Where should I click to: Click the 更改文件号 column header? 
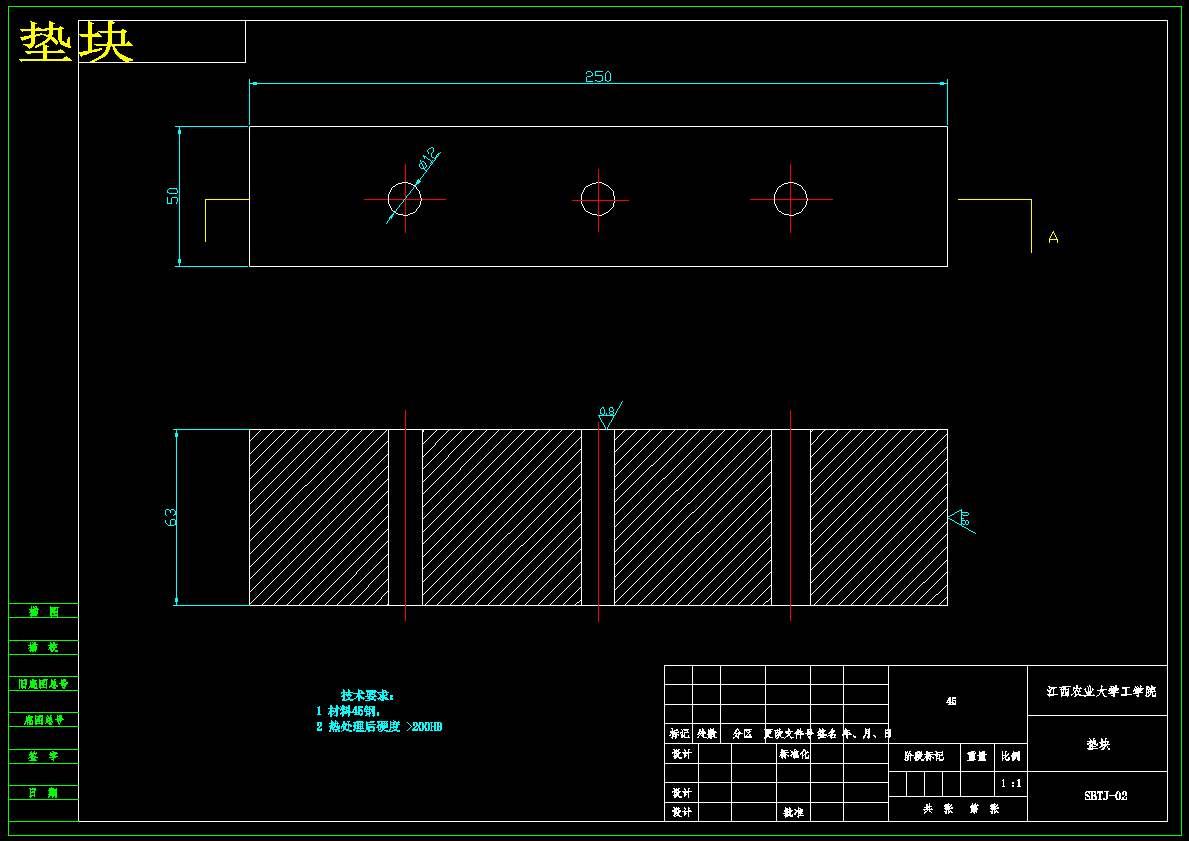[x=788, y=734]
